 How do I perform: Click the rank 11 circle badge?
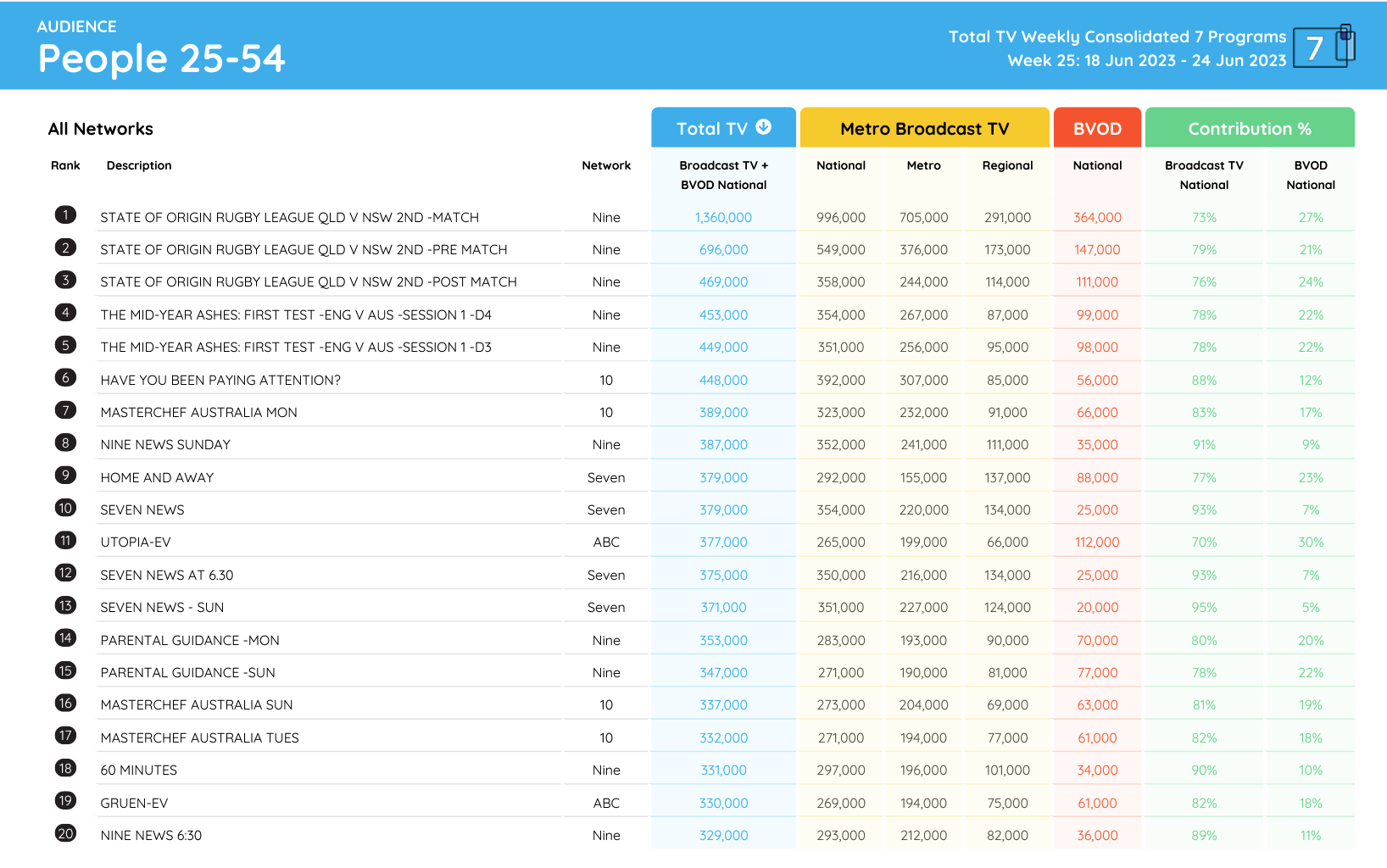pyautogui.click(x=65, y=541)
